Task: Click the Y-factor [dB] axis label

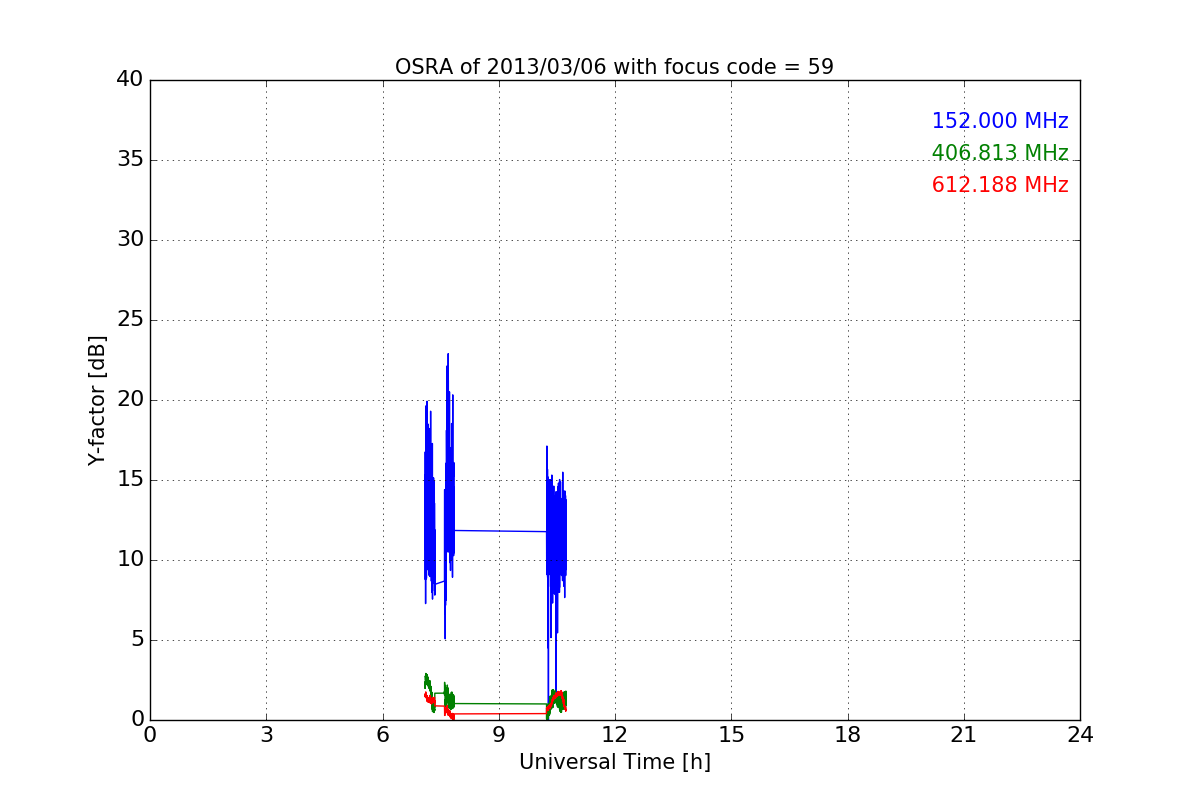Action: 97,400
